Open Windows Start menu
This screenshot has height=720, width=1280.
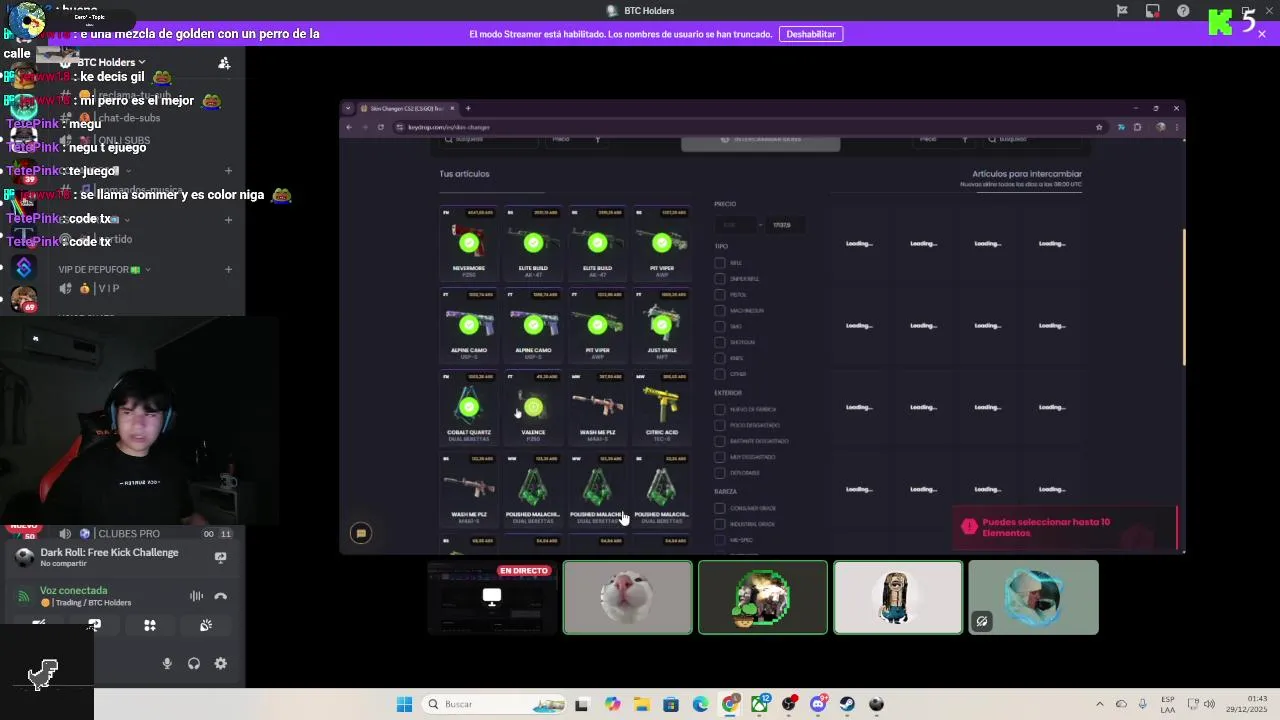point(404,704)
